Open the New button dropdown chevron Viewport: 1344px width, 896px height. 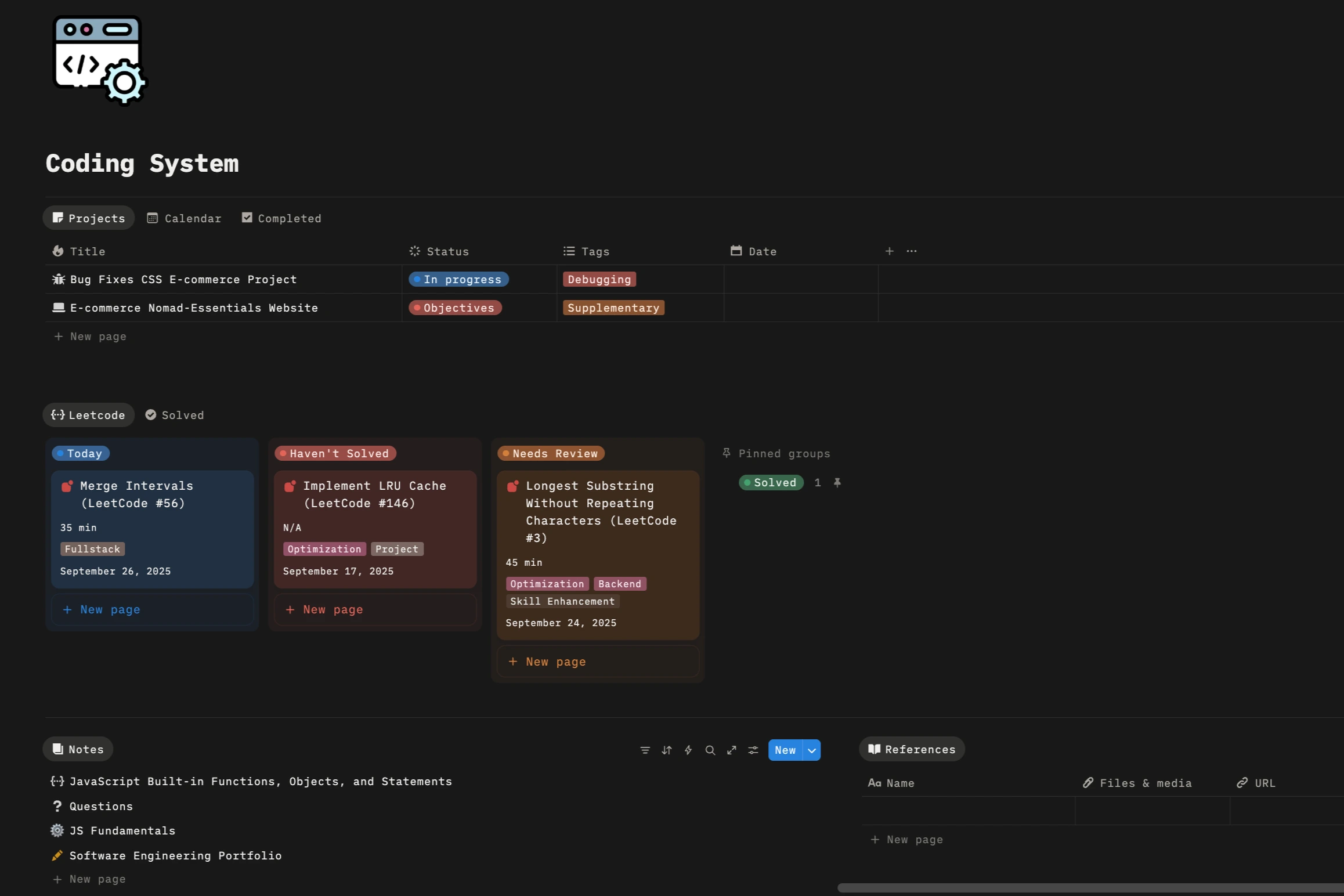point(811,750)
